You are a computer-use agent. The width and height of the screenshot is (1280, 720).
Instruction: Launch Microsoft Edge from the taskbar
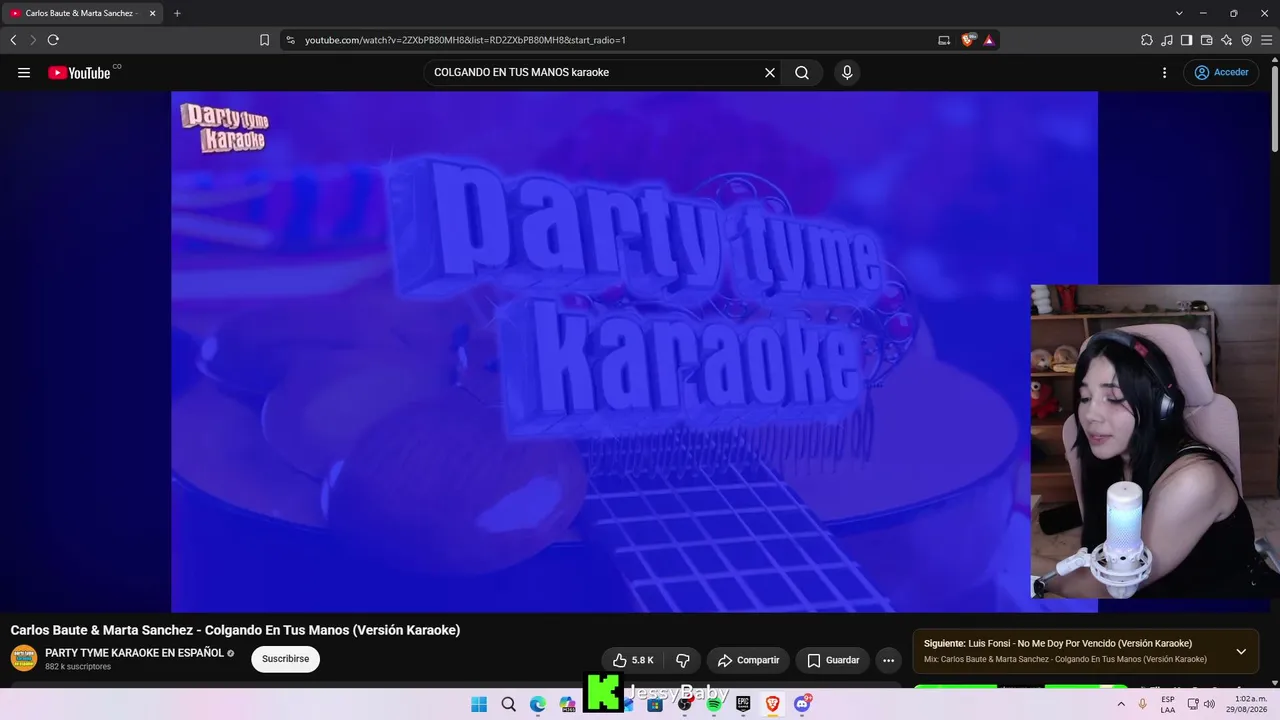538,704
